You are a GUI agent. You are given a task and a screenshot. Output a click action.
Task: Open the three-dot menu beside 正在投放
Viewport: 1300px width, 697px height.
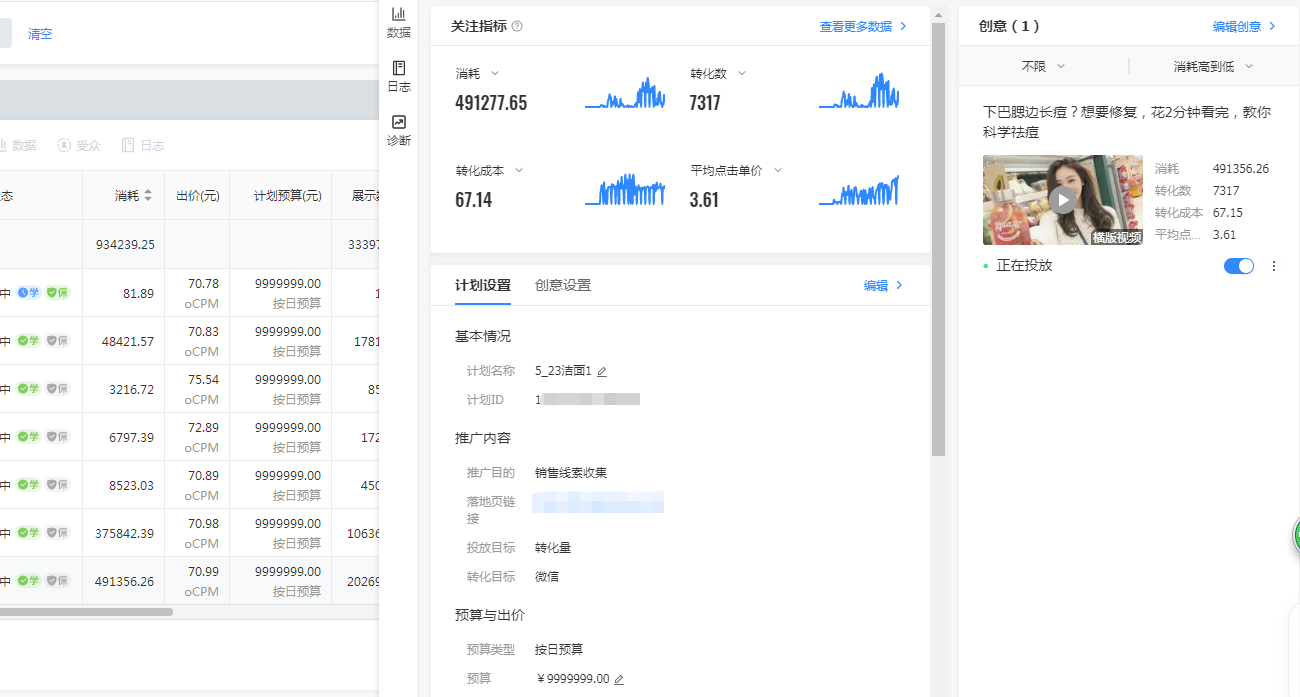click(1274, 266)
